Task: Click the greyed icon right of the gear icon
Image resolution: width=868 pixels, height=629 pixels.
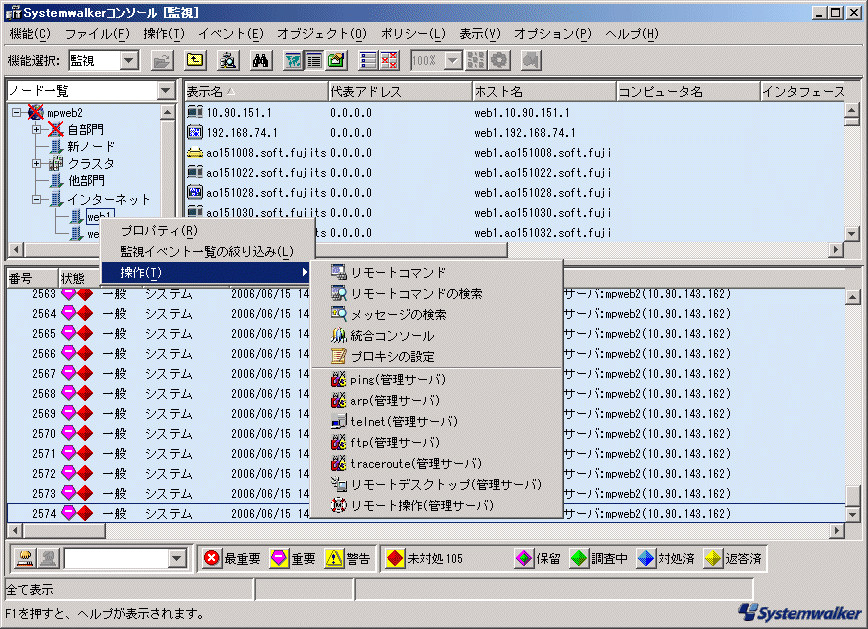Action: [x=531, y=60]
